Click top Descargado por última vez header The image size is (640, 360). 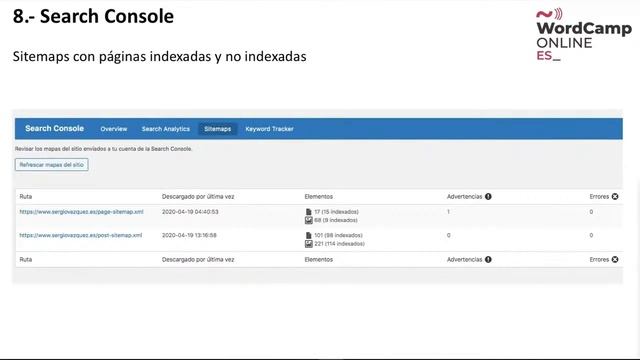coord(198,197)
